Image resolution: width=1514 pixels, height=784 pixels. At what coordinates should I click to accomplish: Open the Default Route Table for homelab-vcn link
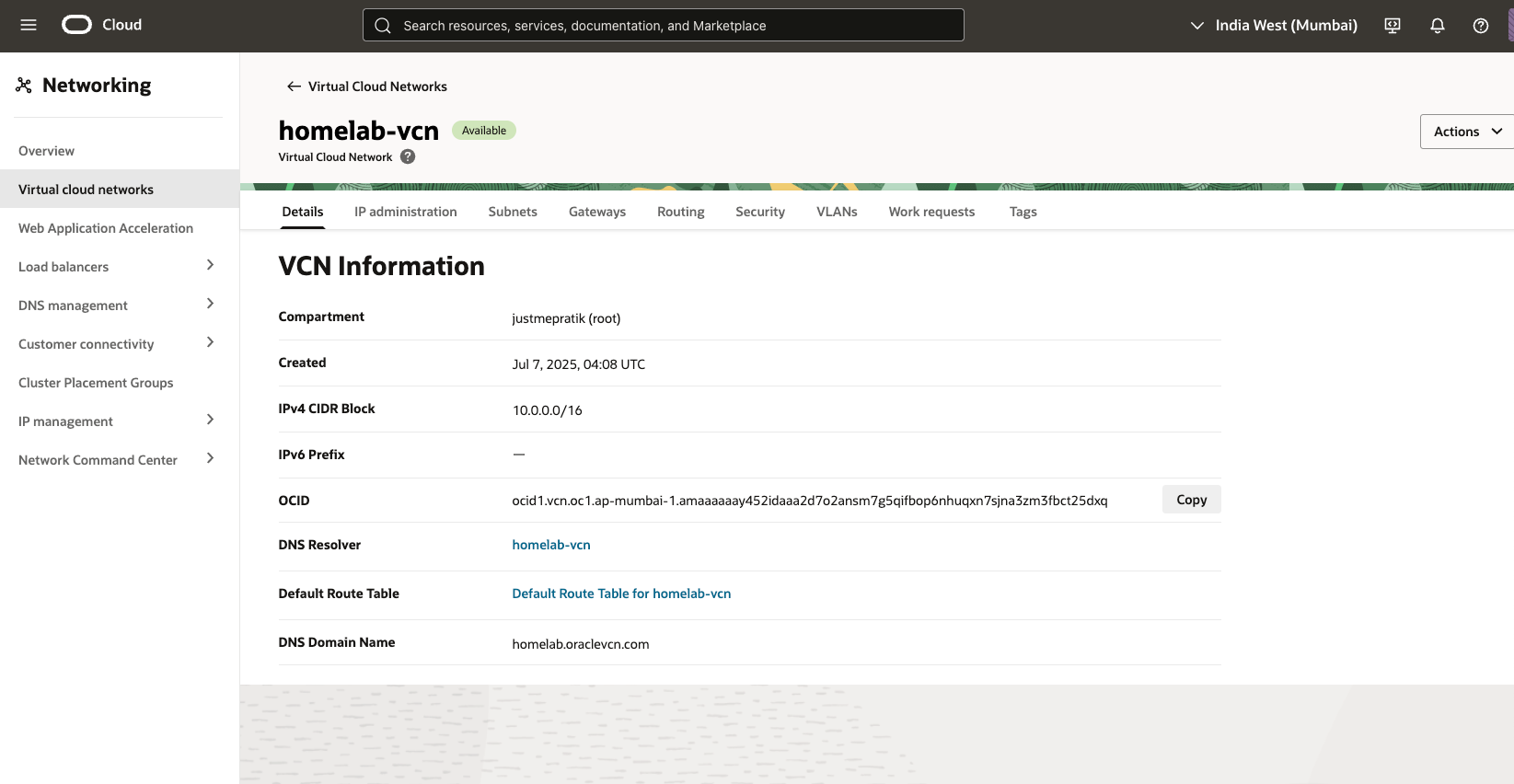pyautogui.click(x=621, y=594)
